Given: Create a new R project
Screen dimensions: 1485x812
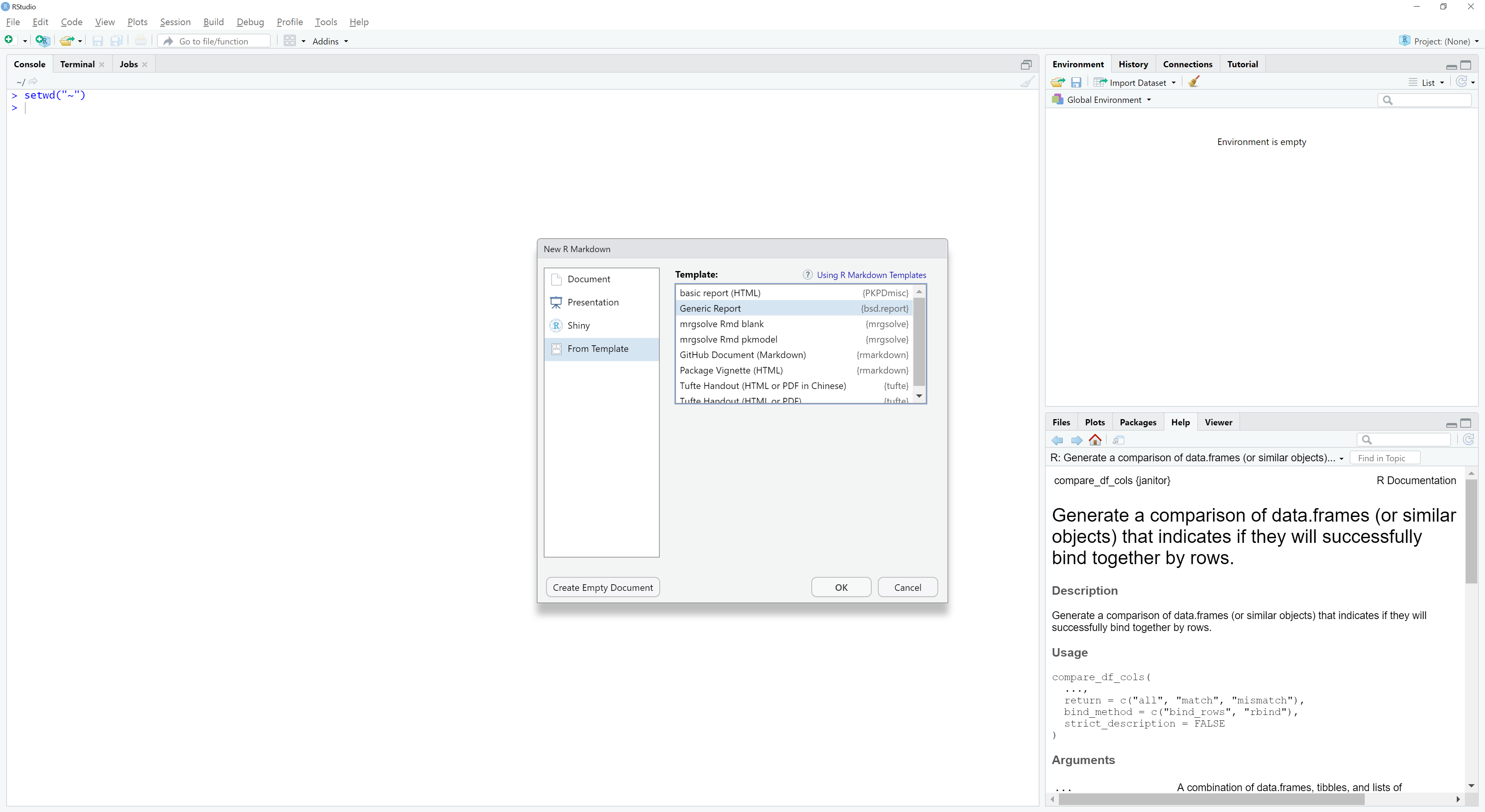Looking at the screenshot, I should pyautogui.click(x=42, y=41).
